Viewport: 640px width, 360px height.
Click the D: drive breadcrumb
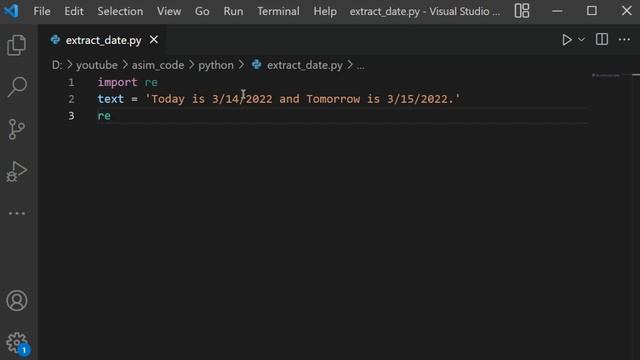tap(57, 65)
